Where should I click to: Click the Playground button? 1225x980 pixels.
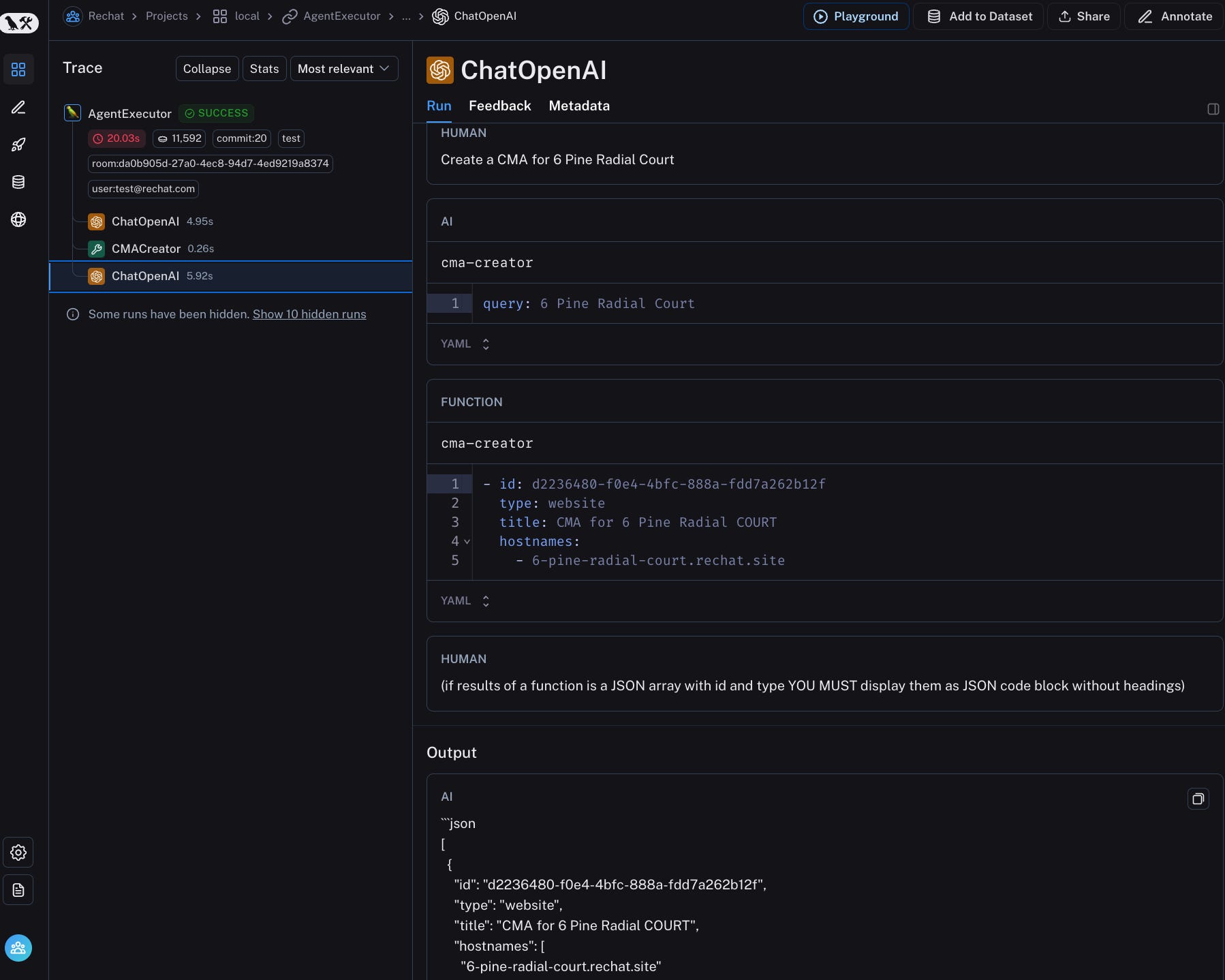tap(856, 16)
